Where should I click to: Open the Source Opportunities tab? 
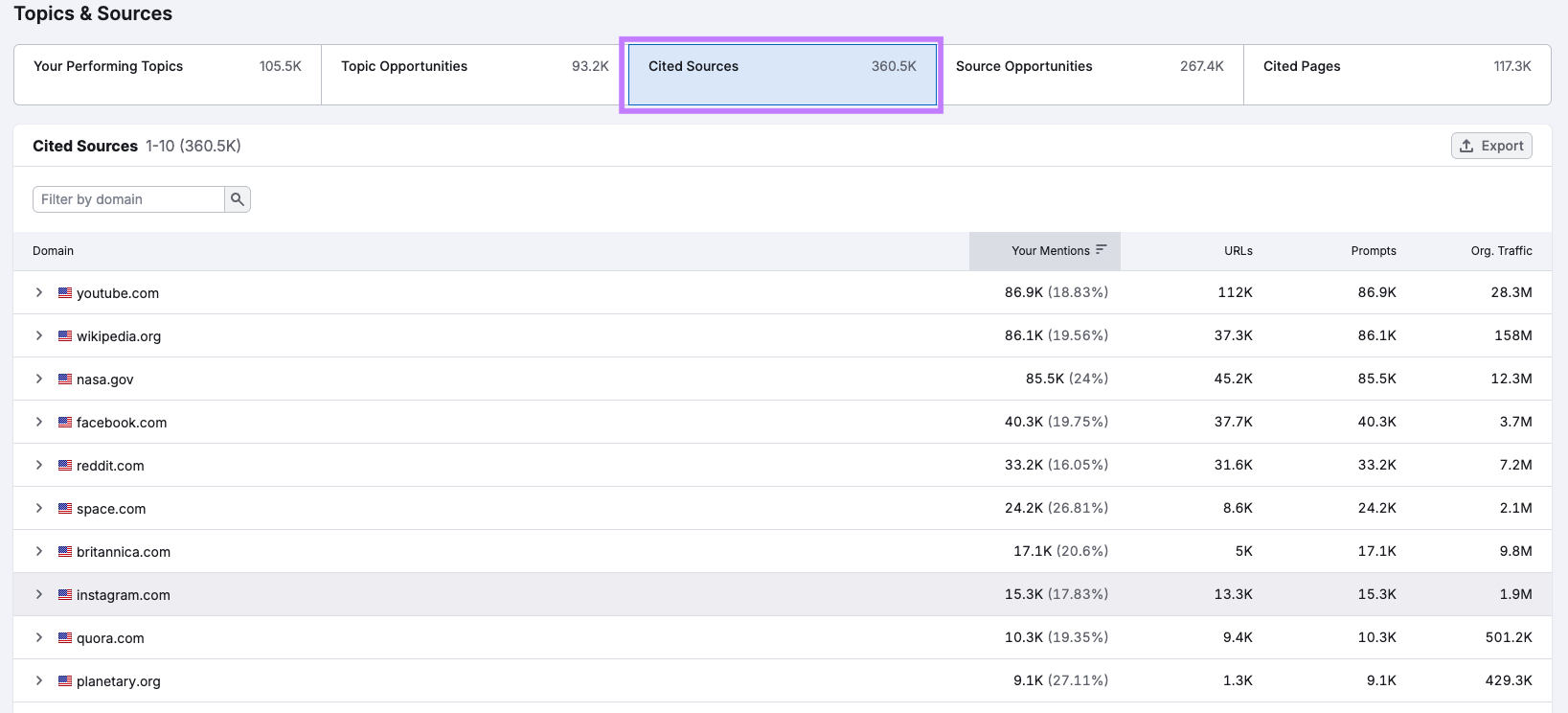click(x=1090, y=75)
